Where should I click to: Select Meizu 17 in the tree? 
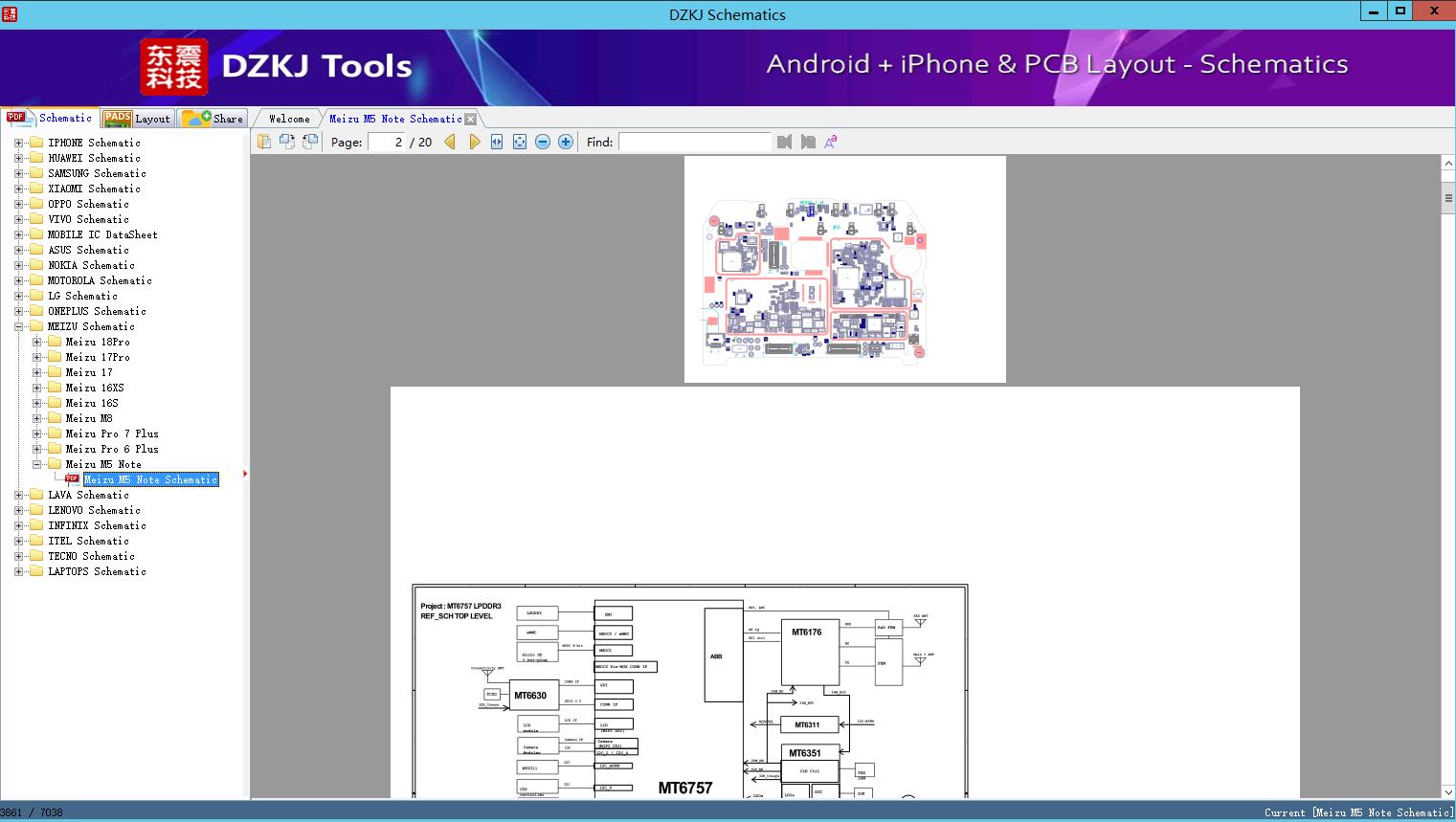[x=89, y=372]
